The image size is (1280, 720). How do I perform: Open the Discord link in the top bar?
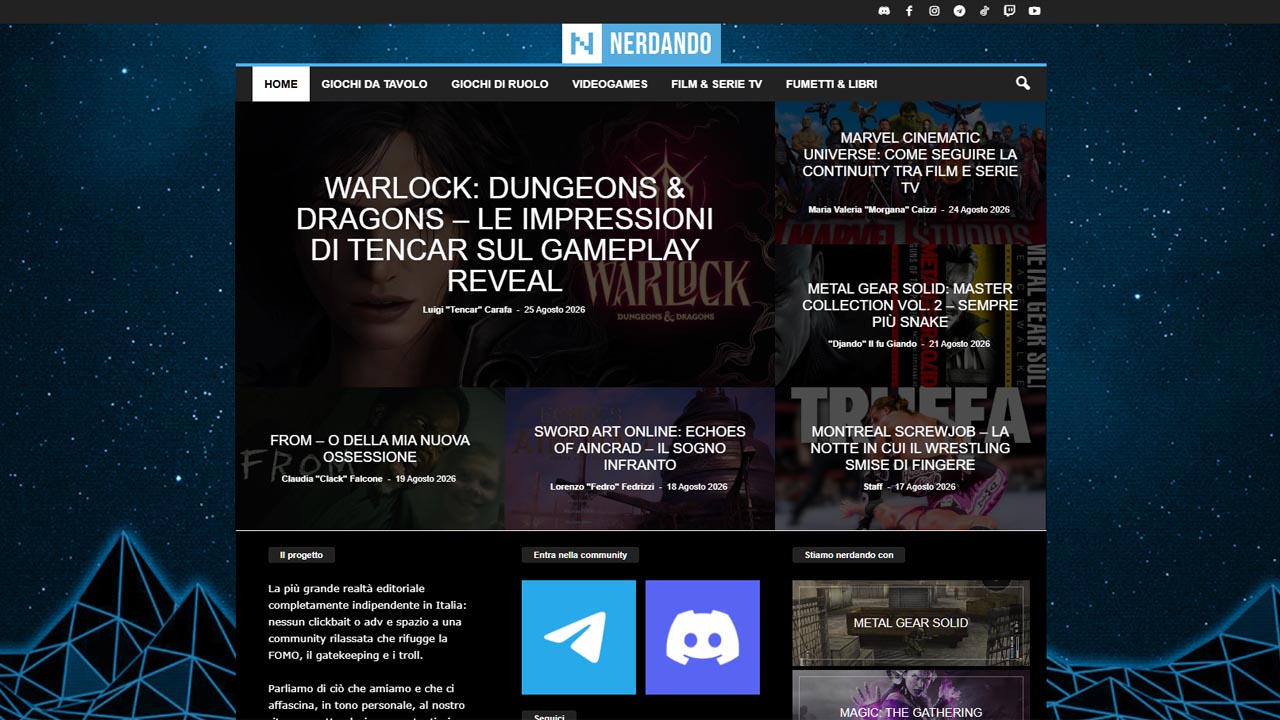(x=884, y=11)
